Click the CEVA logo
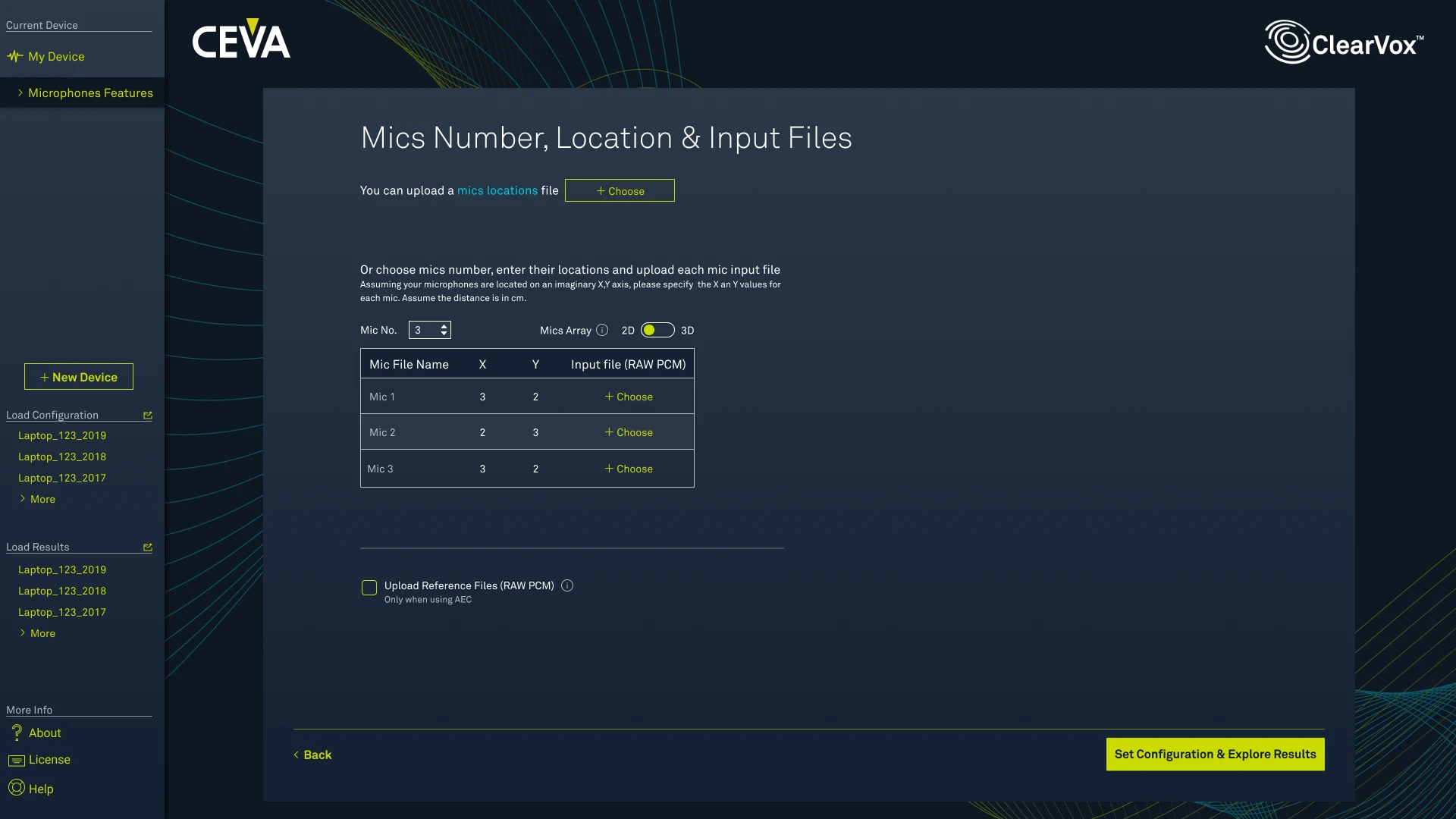The width and height of the screenshot is (1456, 819). (x=241, y=39)
